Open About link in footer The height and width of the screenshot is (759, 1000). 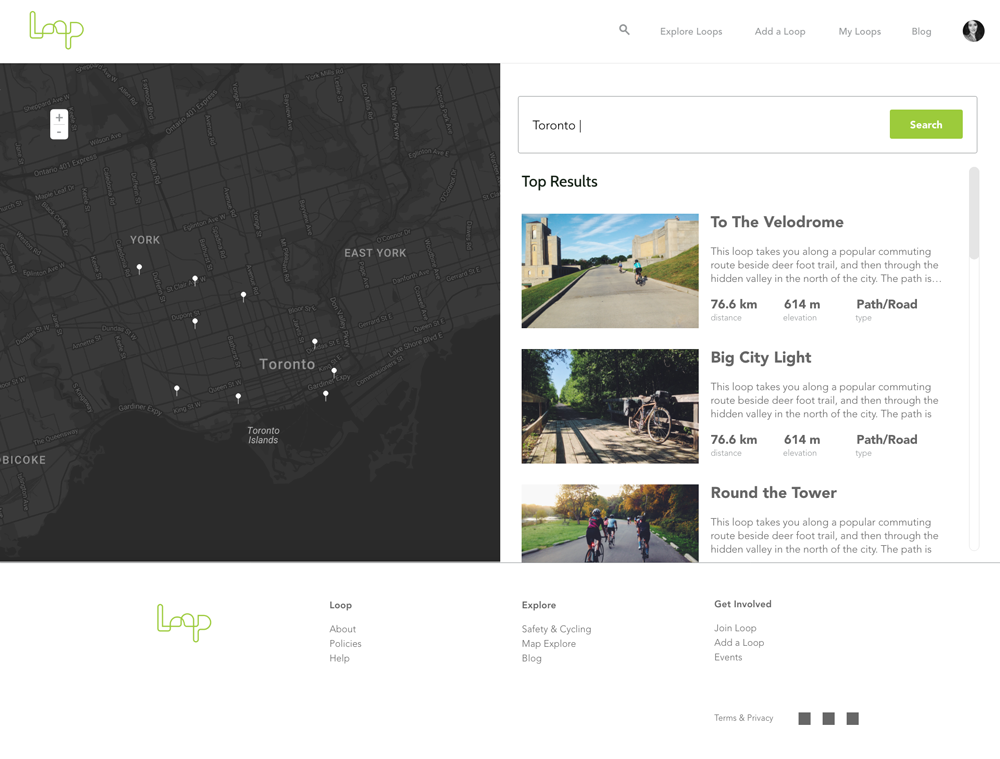[x=342, y=629]
